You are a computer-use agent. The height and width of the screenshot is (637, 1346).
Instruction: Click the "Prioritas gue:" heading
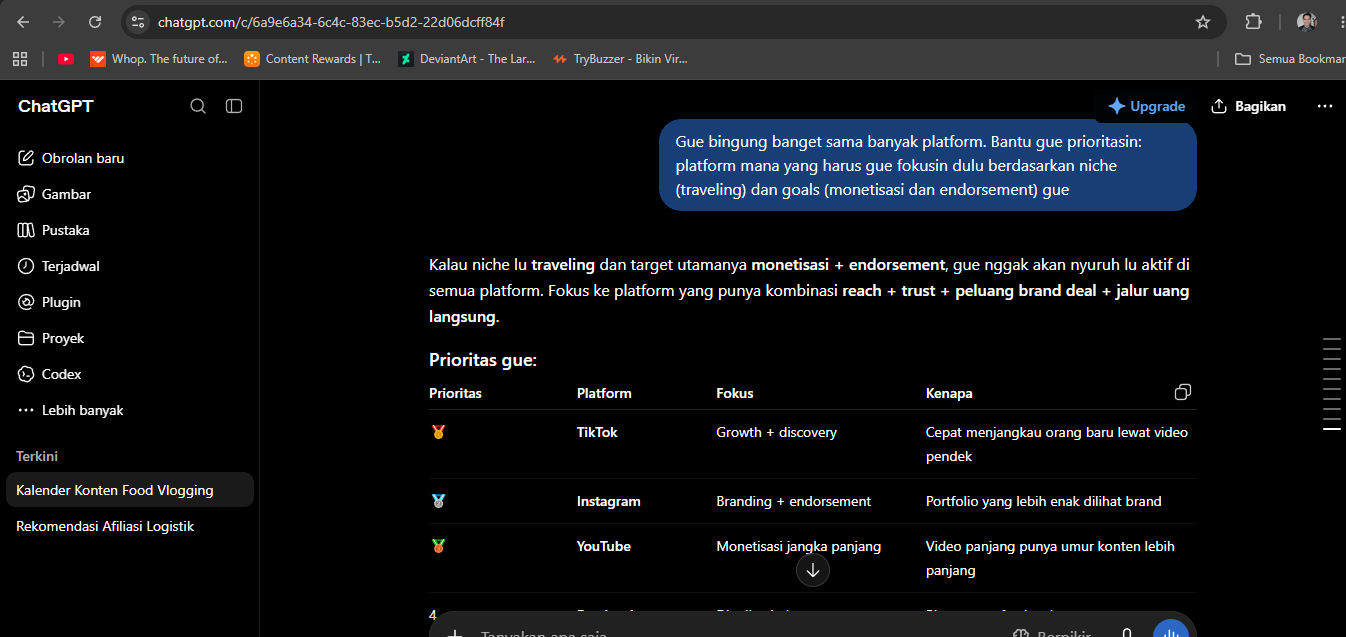click(483, 360)
